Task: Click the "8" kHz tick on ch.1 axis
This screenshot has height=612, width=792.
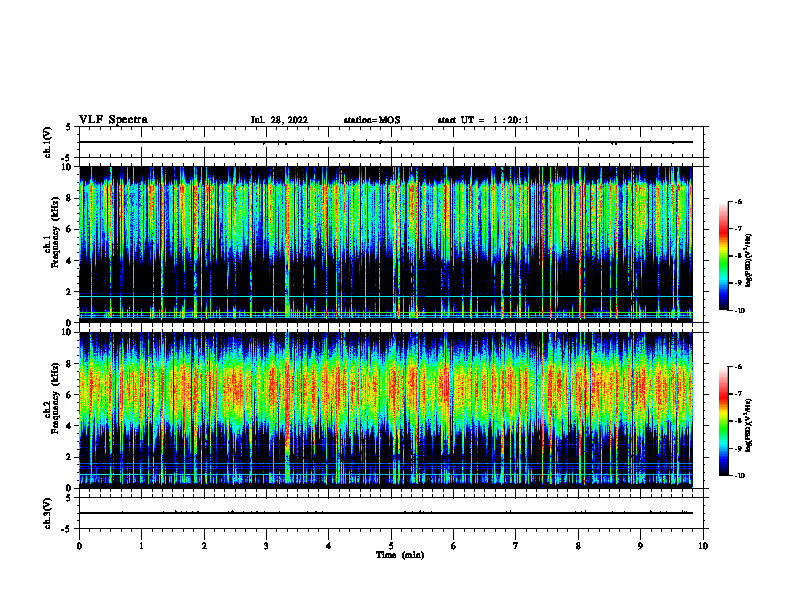Action: [70, 198]
